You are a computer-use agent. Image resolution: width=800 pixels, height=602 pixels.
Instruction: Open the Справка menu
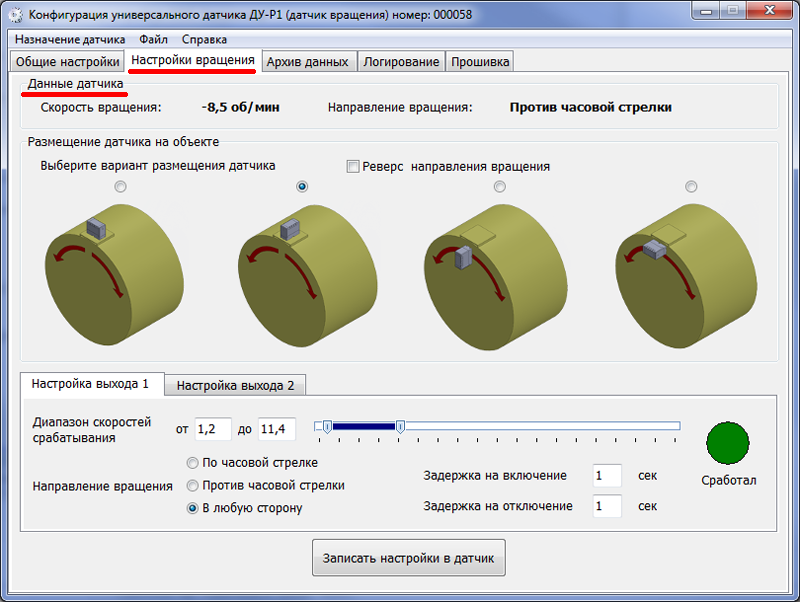click(x=204, y=39)
